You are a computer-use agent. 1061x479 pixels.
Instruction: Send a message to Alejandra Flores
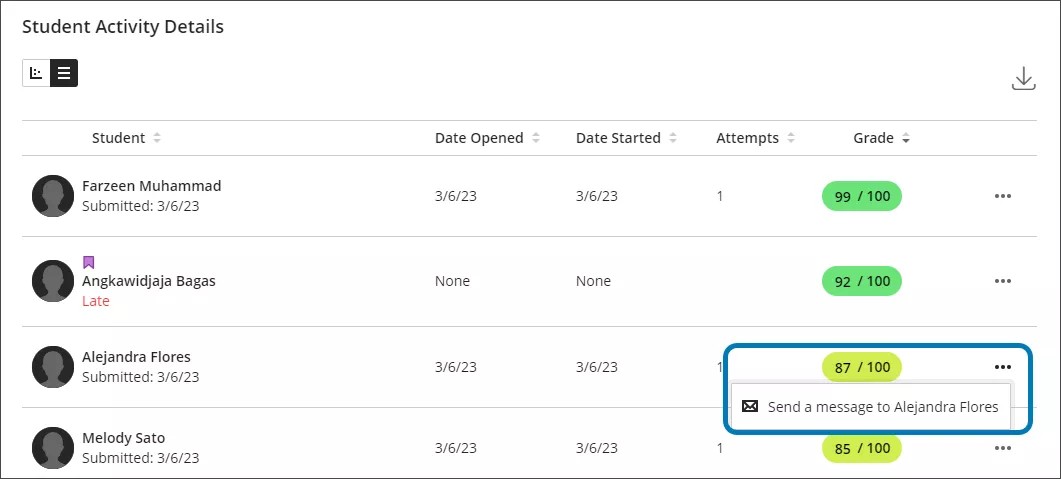872,407
